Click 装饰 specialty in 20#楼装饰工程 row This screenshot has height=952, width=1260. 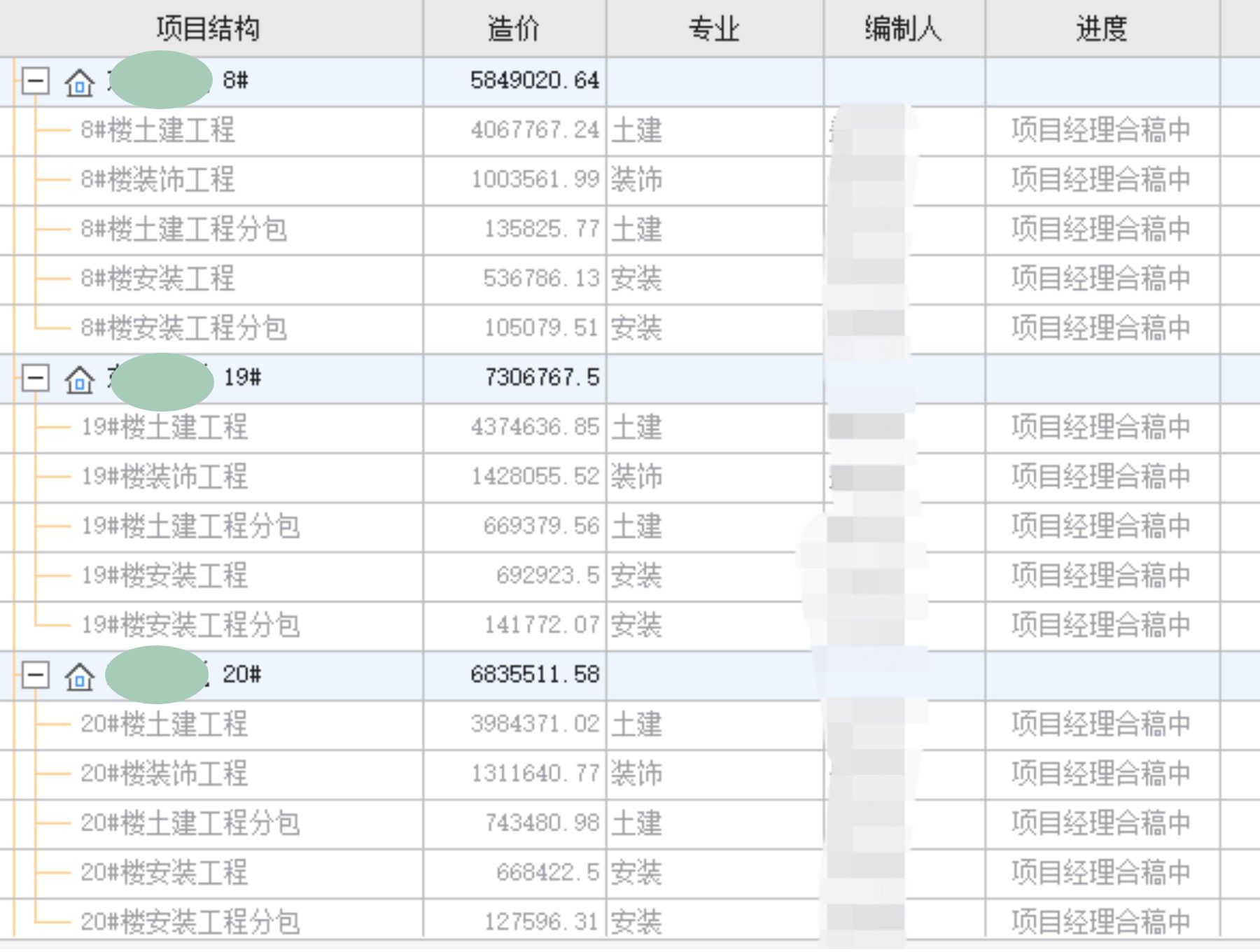point(636,773)
